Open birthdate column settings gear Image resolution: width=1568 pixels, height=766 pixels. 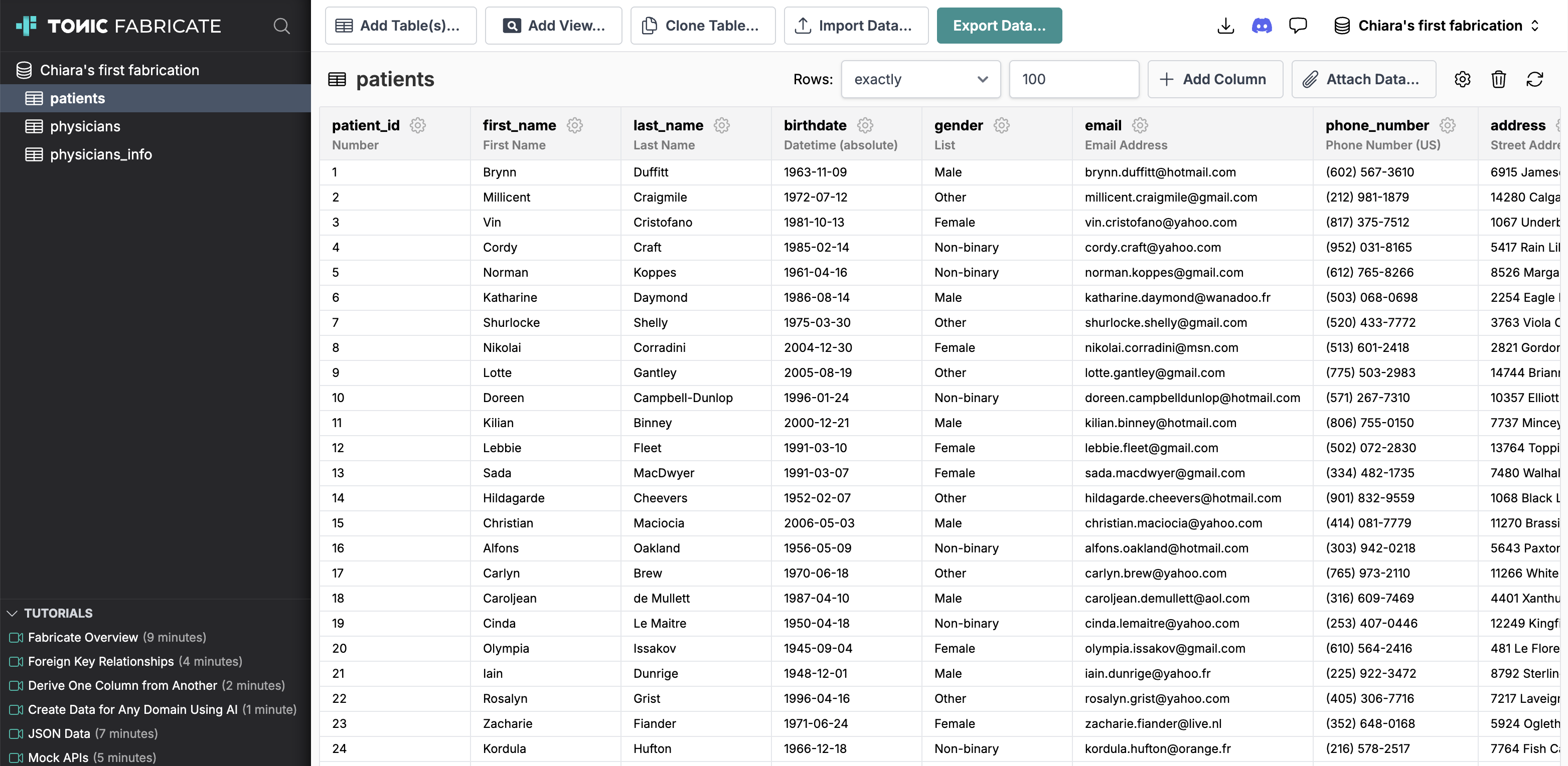pyautogui.click(x=865, y=125)
